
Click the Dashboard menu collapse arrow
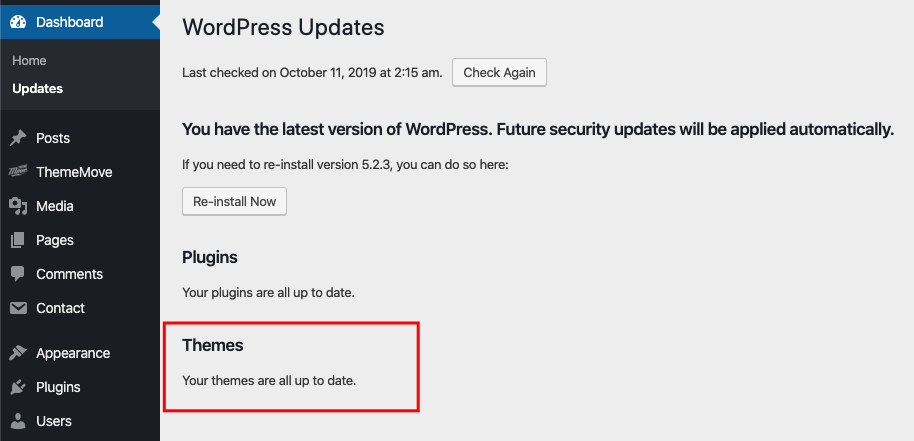click(x=155, y=22)
